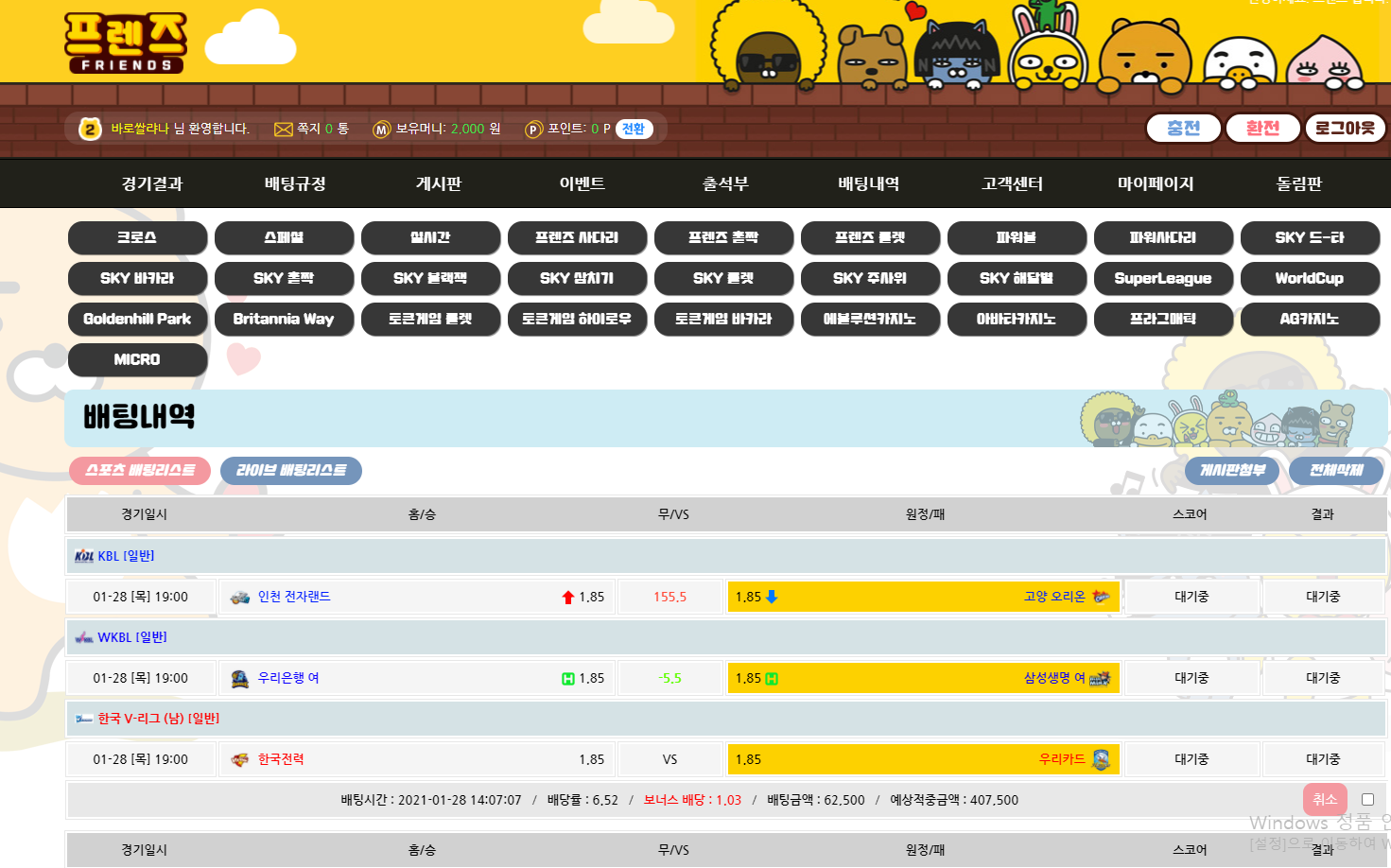The width and height of the screenshot is (1391, 868).
Task: Click the level 2 member badge icon
Action: pos(90,129)
